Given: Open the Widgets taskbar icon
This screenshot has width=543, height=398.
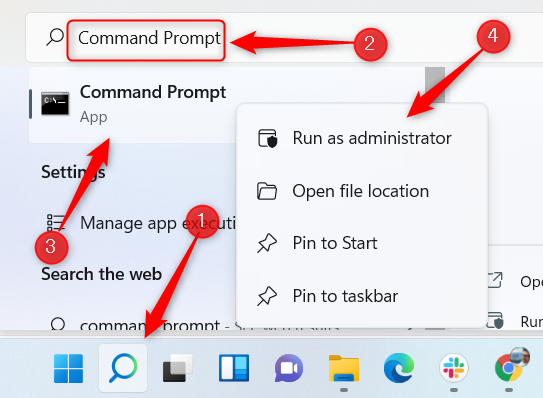Looking at the screenshot, I should (x=234, y=368).
